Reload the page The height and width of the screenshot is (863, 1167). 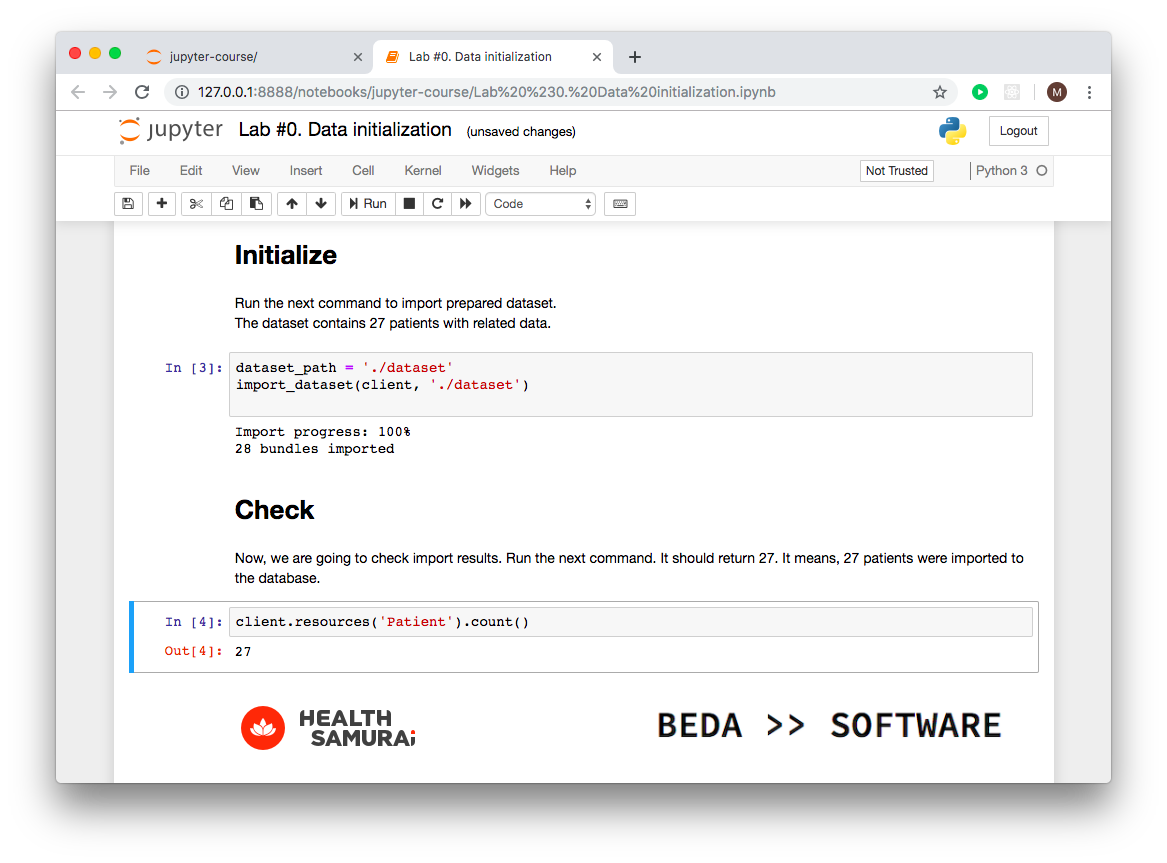(x=141, y=92)
